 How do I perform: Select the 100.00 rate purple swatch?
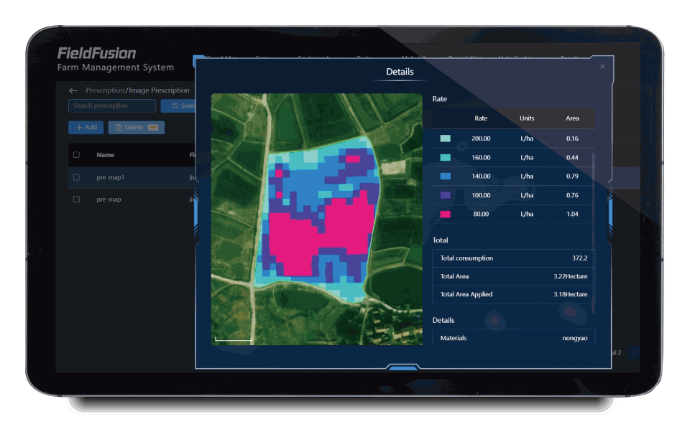[x=446, y=195]
